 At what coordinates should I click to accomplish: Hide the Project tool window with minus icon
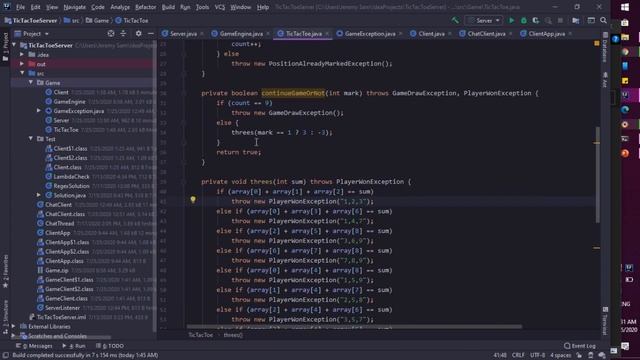151,33
